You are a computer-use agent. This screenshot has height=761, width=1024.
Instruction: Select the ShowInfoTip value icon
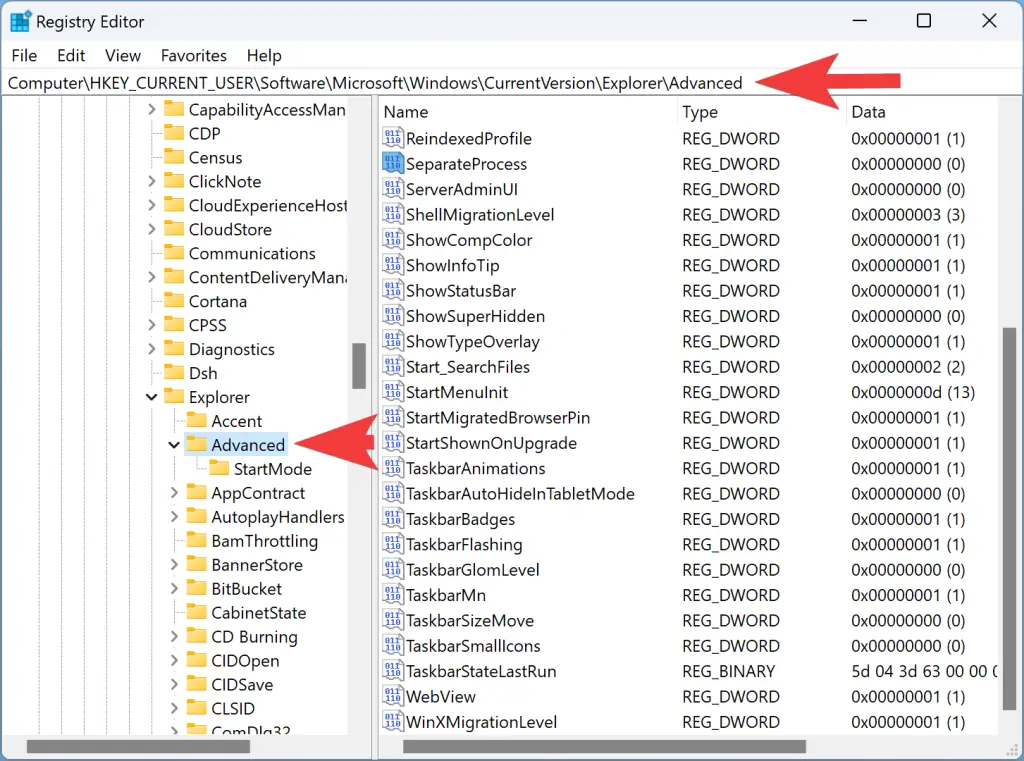tap(392, 265)
